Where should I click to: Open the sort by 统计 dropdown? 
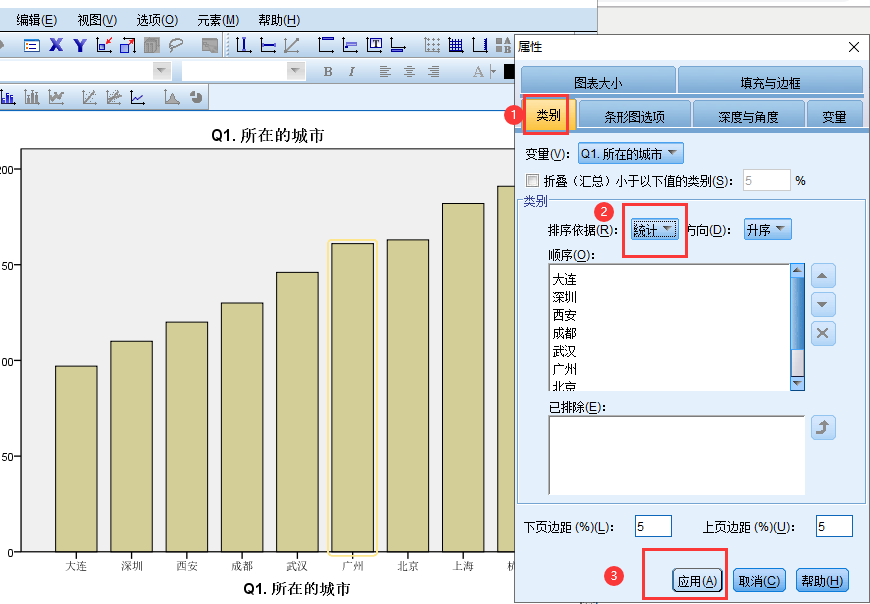[x=654, y=230]
